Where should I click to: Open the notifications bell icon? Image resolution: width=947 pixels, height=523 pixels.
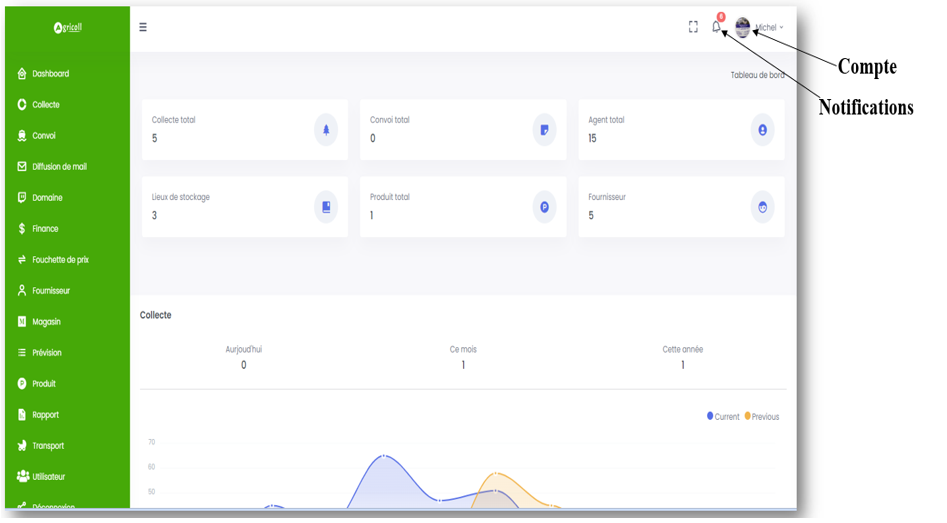click(x=716, y=27)
